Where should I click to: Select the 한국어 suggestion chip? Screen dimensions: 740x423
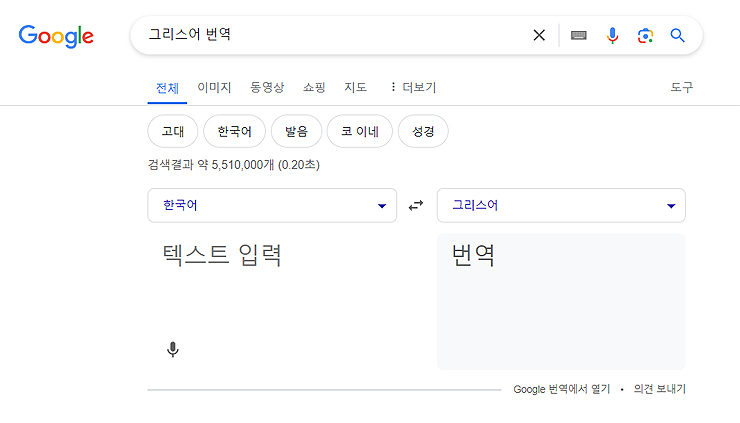[x=235, y=131]
